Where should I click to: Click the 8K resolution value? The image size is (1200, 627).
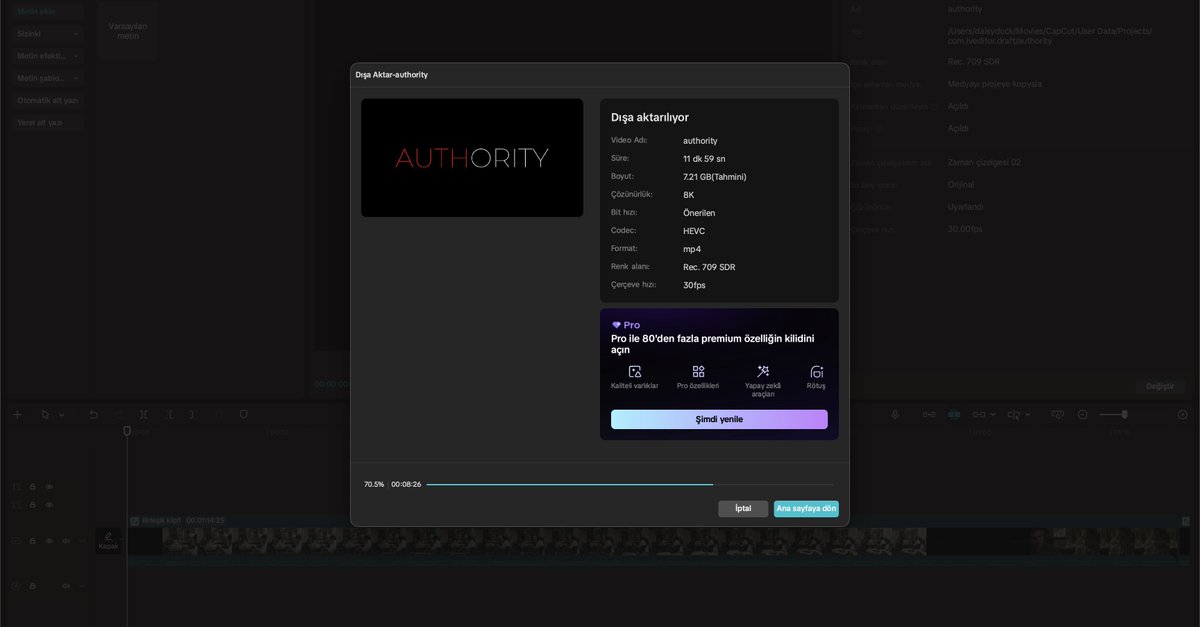coord(689,195)
